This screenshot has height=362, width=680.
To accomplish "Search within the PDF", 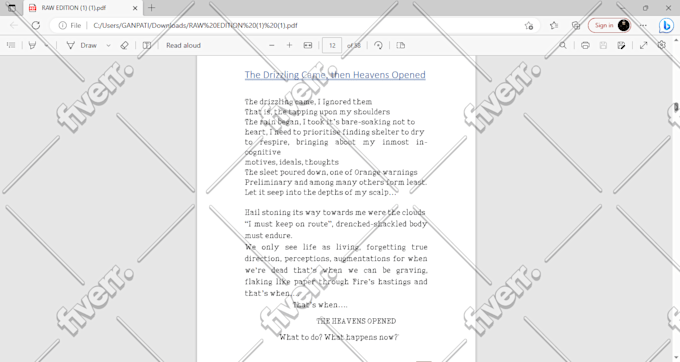I will click(563, 45).
